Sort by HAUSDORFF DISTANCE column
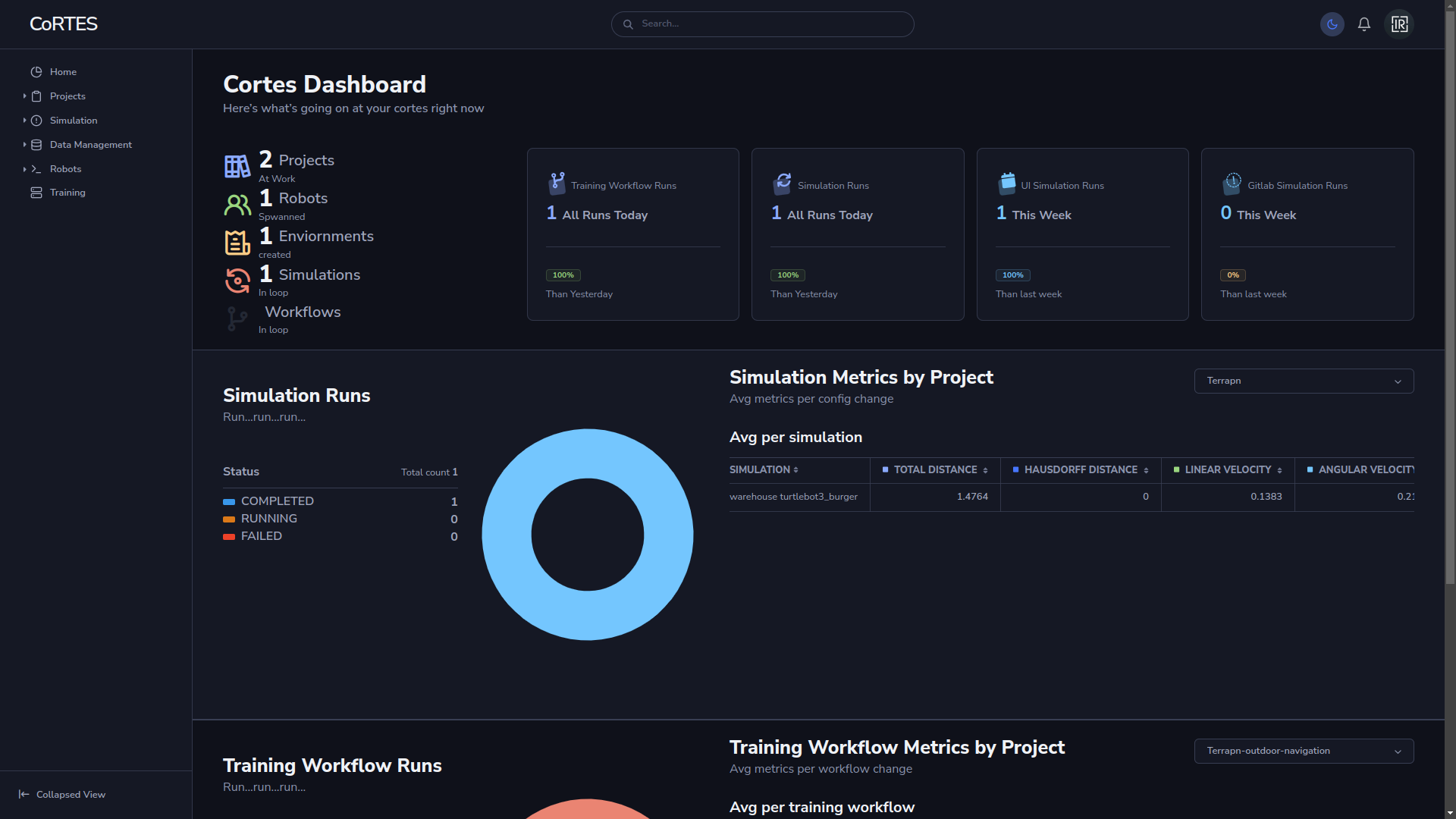 click(1081, 470)
